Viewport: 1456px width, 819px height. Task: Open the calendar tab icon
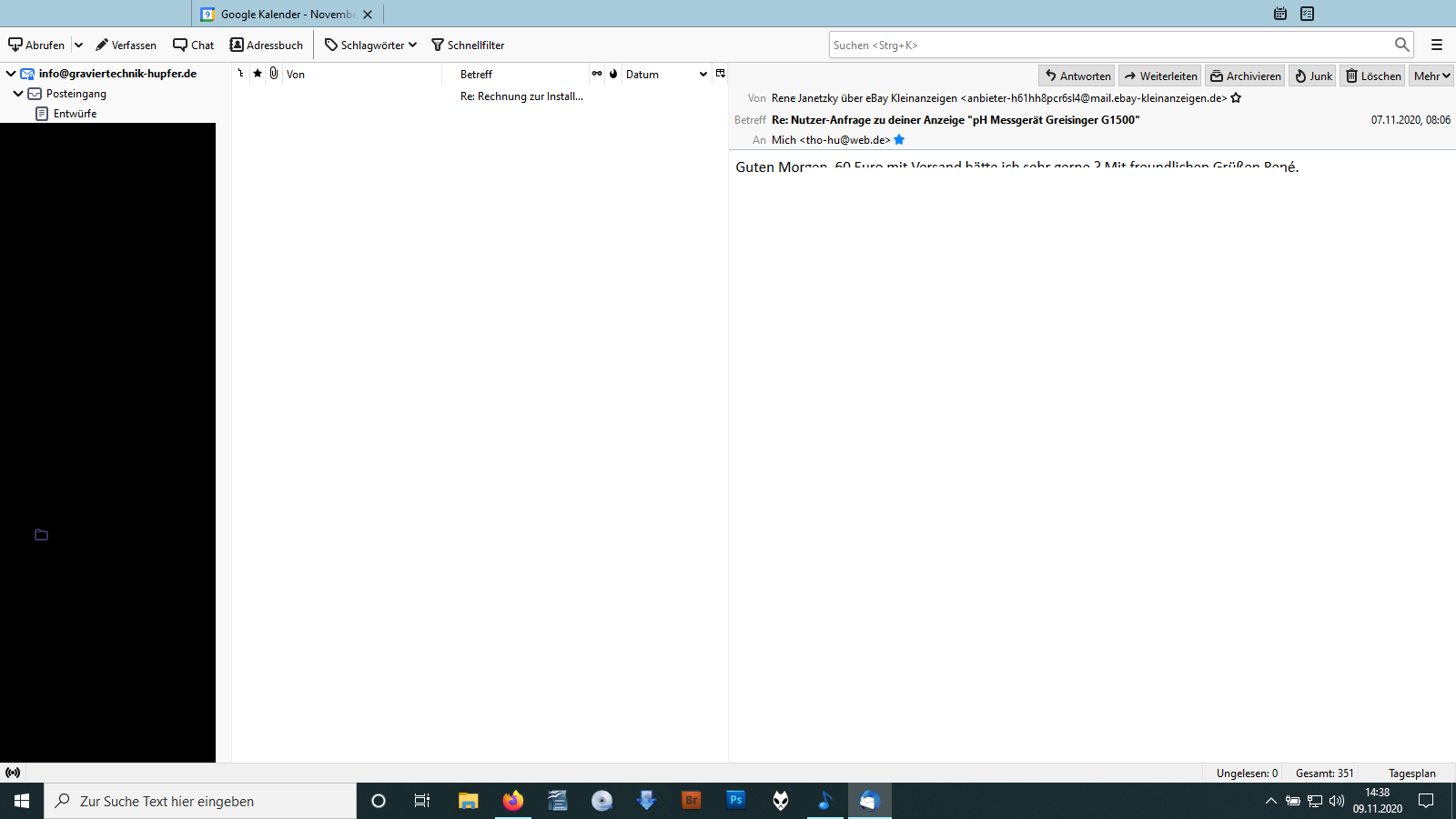click(x=1280, y=14)
